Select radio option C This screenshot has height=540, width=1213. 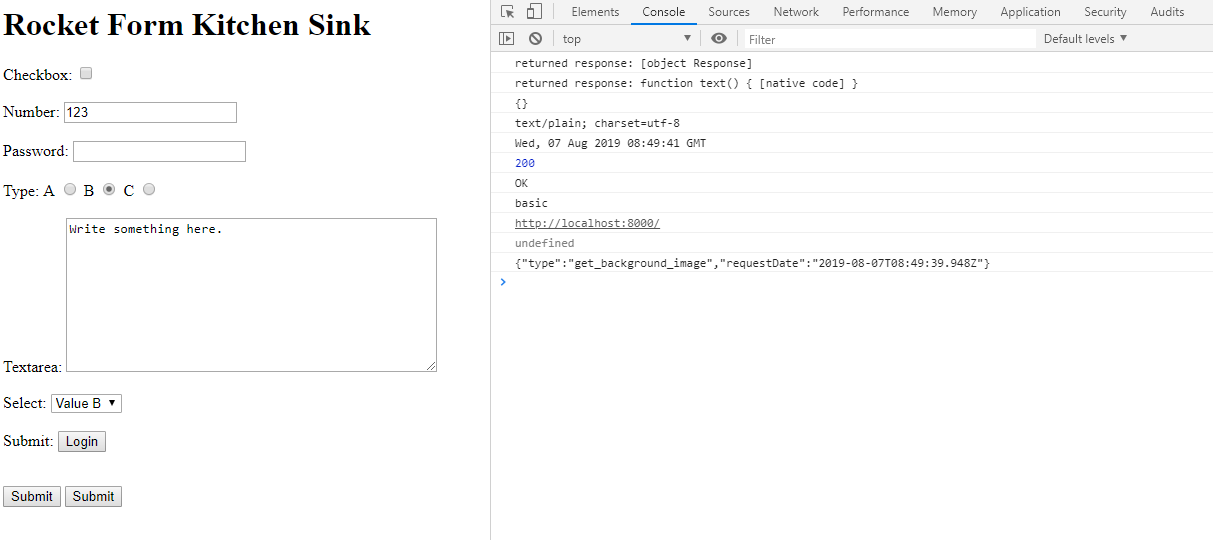[x=149, y=189]
